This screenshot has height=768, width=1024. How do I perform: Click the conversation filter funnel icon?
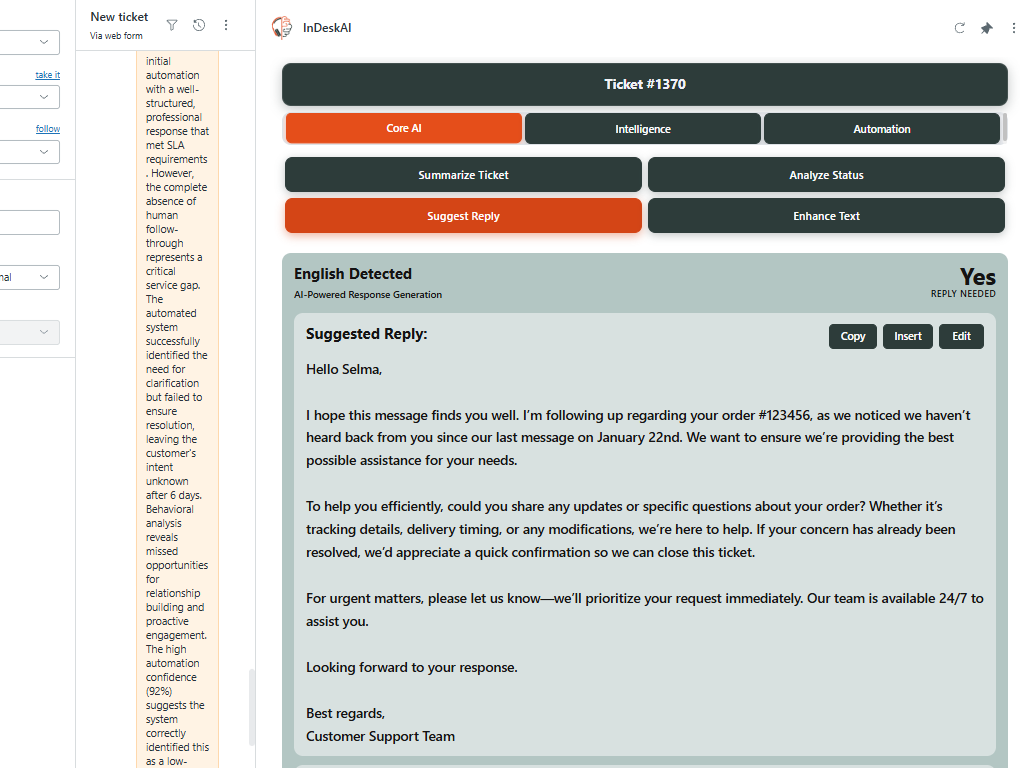(172, 25)
